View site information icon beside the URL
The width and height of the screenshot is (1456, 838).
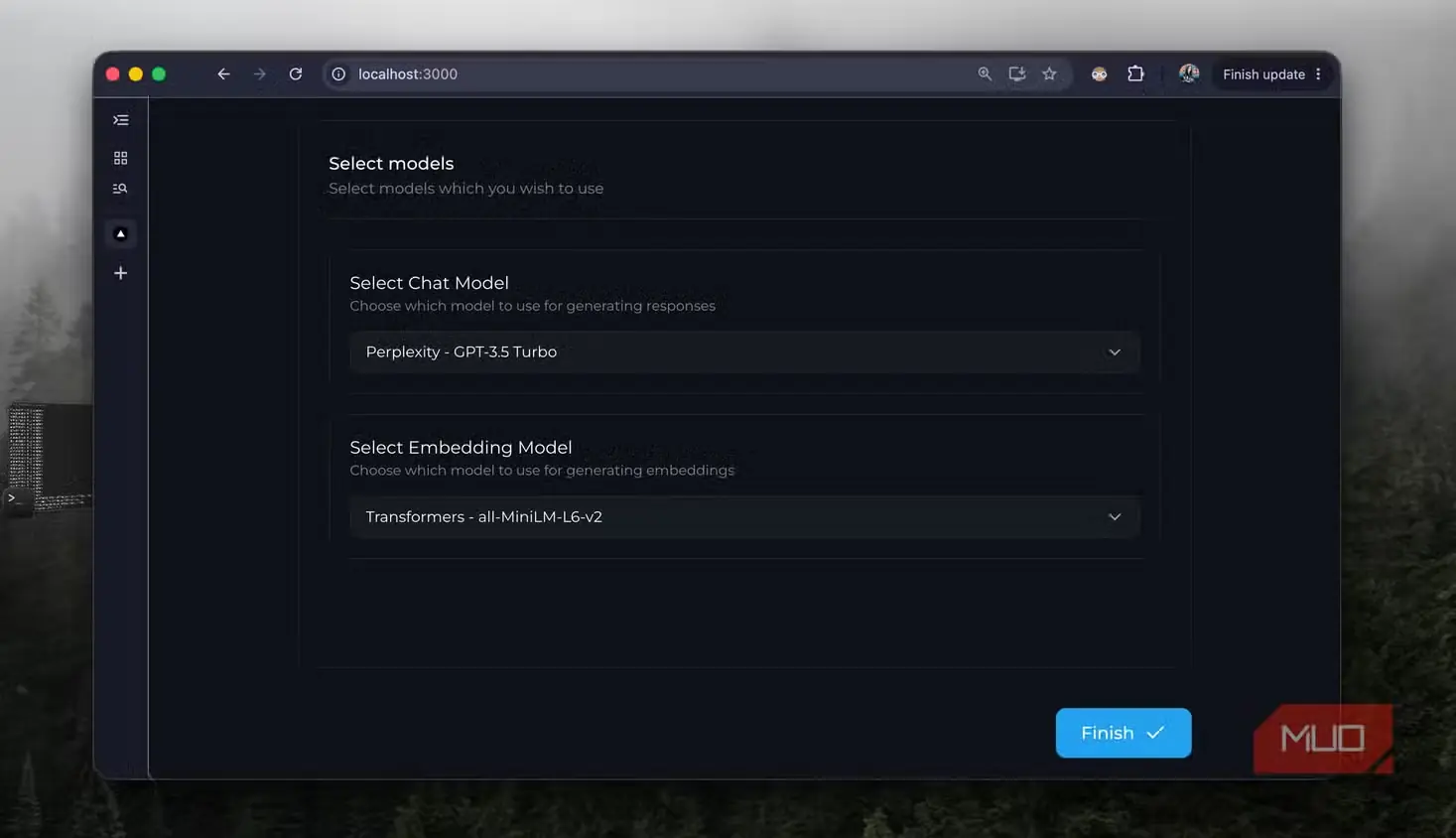(338, 74)
